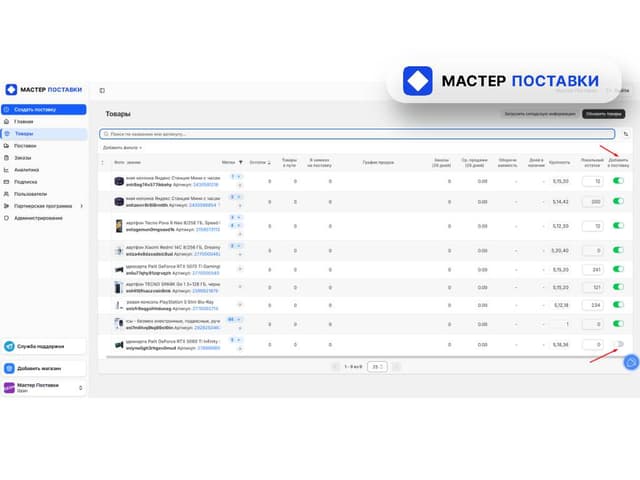Screen dimensions: 640x480
Task: Open the rows-per-page selector showing 25
Action: point(377,367)
